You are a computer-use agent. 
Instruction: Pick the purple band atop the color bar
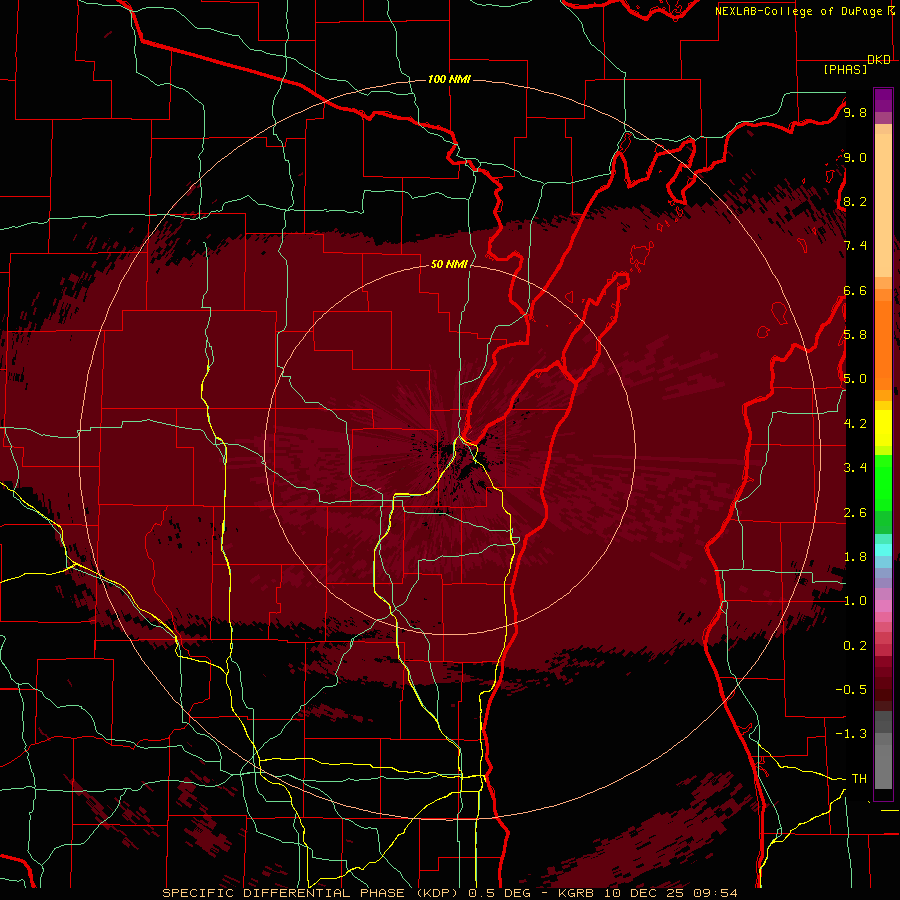pos(883,100)
